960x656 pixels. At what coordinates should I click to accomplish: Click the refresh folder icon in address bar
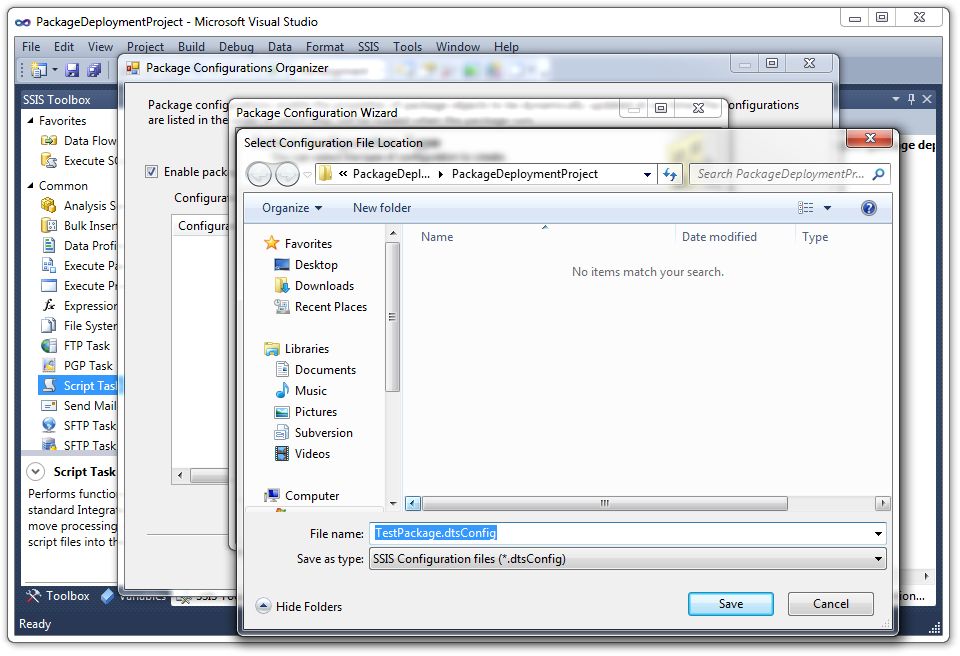670,174
